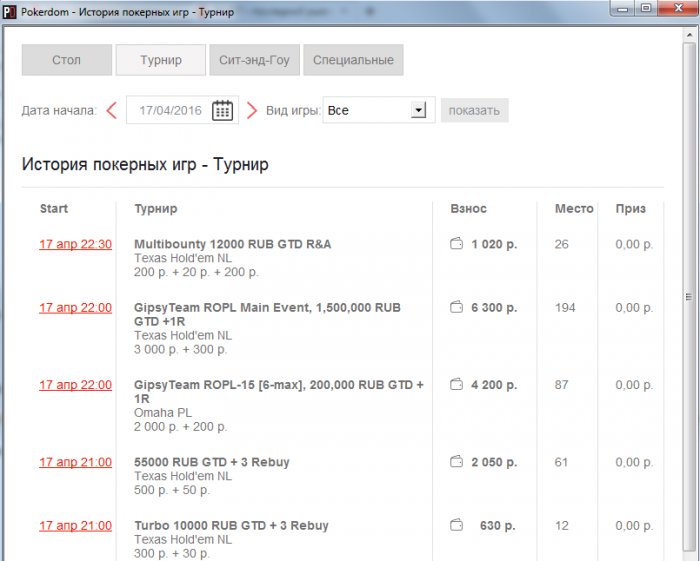Click the scrollbar up arrow
The width and height of the screenshot is (700, 561).
click(x=689, y=34)
